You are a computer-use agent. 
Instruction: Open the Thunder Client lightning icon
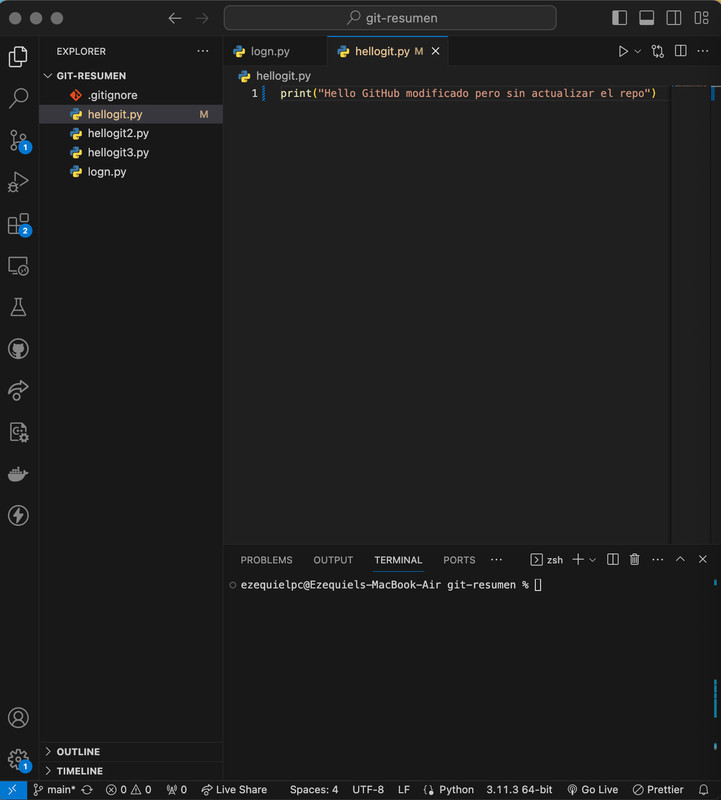point(18,515)
